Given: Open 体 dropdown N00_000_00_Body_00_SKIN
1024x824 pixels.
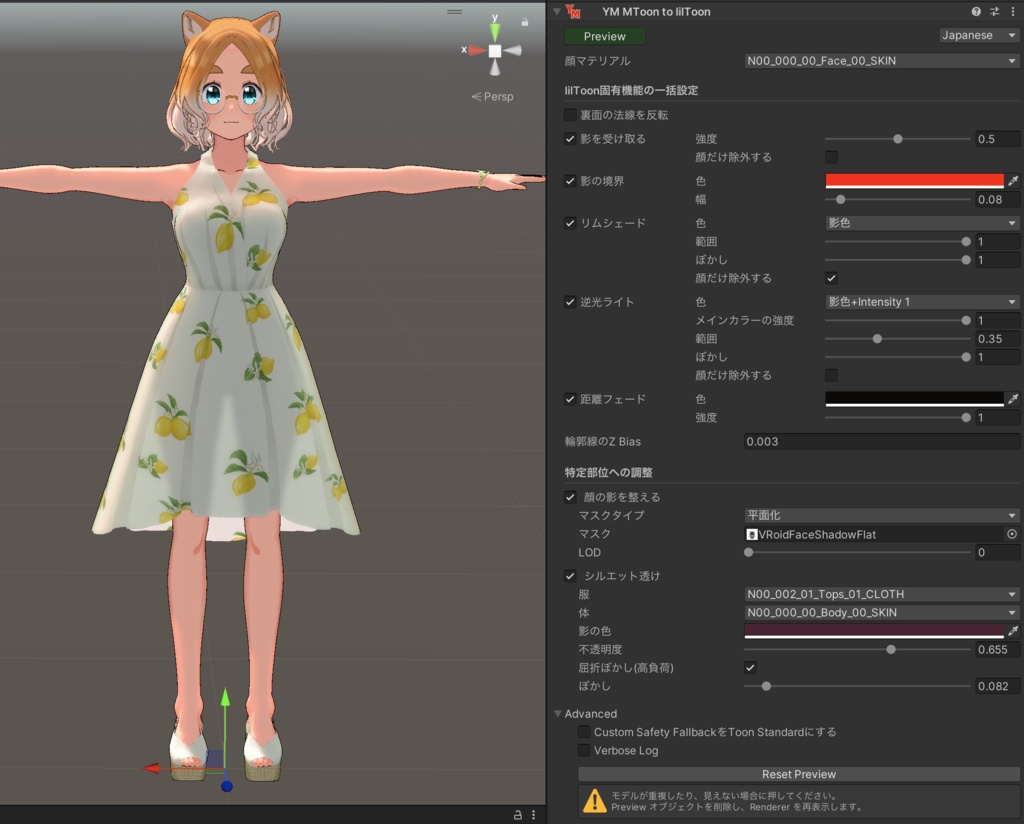Looking at the screenshot, I should click(882, 612).
